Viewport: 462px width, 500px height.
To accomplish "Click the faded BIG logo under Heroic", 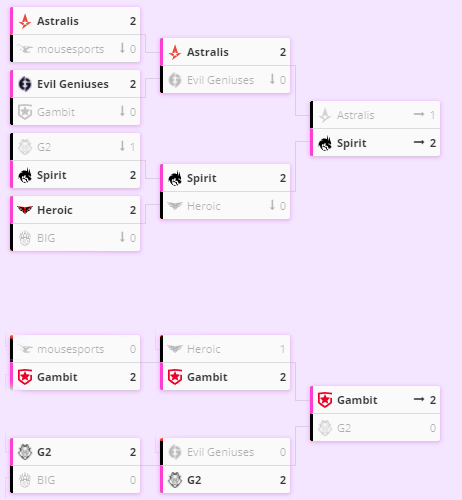I will click(25, 238).
